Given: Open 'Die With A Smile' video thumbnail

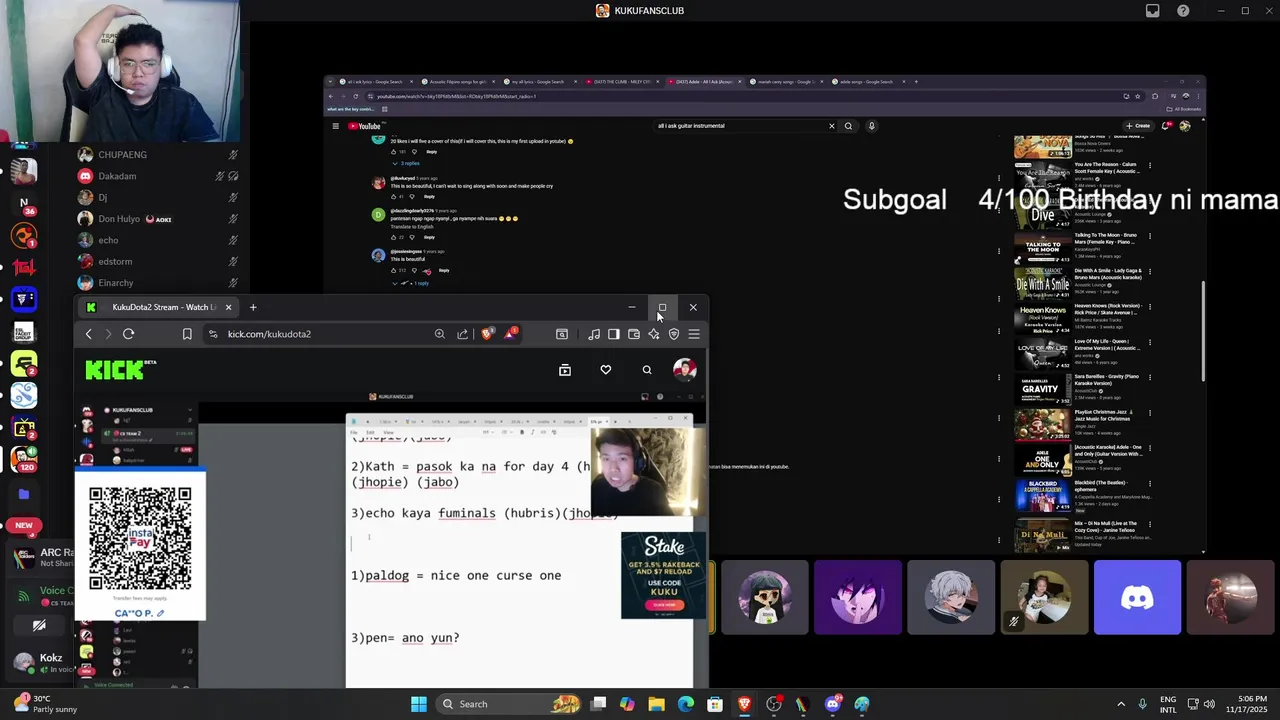Looking at the screenshot, I should pos(1042,282).
